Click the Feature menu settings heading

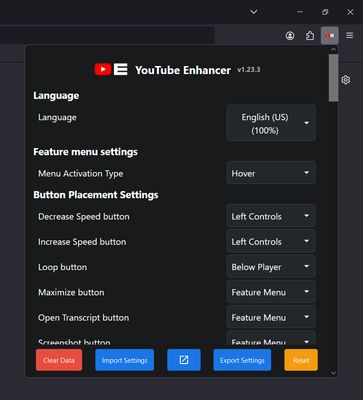click(85, 152)
